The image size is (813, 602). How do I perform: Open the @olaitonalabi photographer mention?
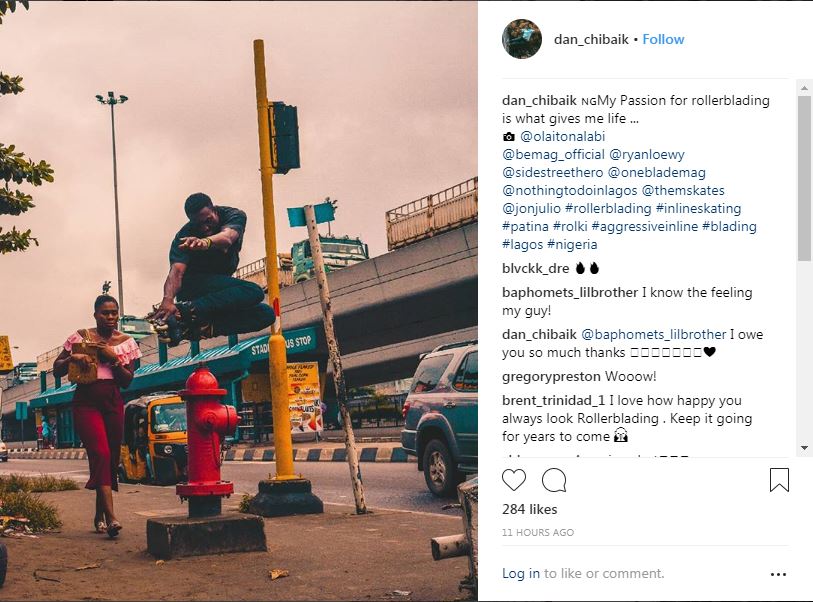[563, 136]
